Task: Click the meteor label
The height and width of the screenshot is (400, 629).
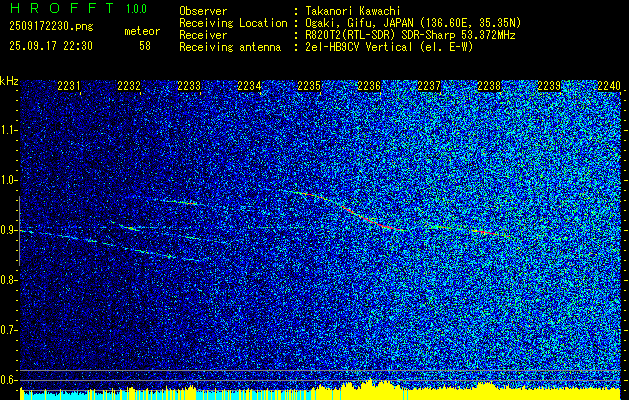Action: coord(142,31)
